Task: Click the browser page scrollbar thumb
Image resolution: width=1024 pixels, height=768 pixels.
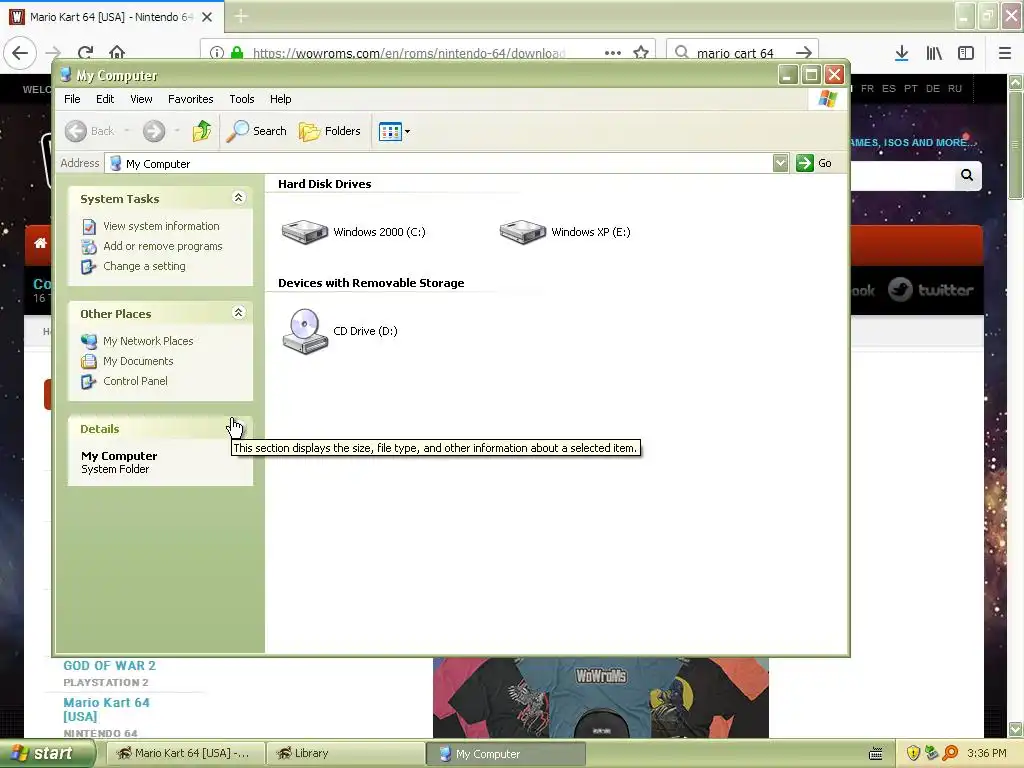Action: click(1016, 144)
